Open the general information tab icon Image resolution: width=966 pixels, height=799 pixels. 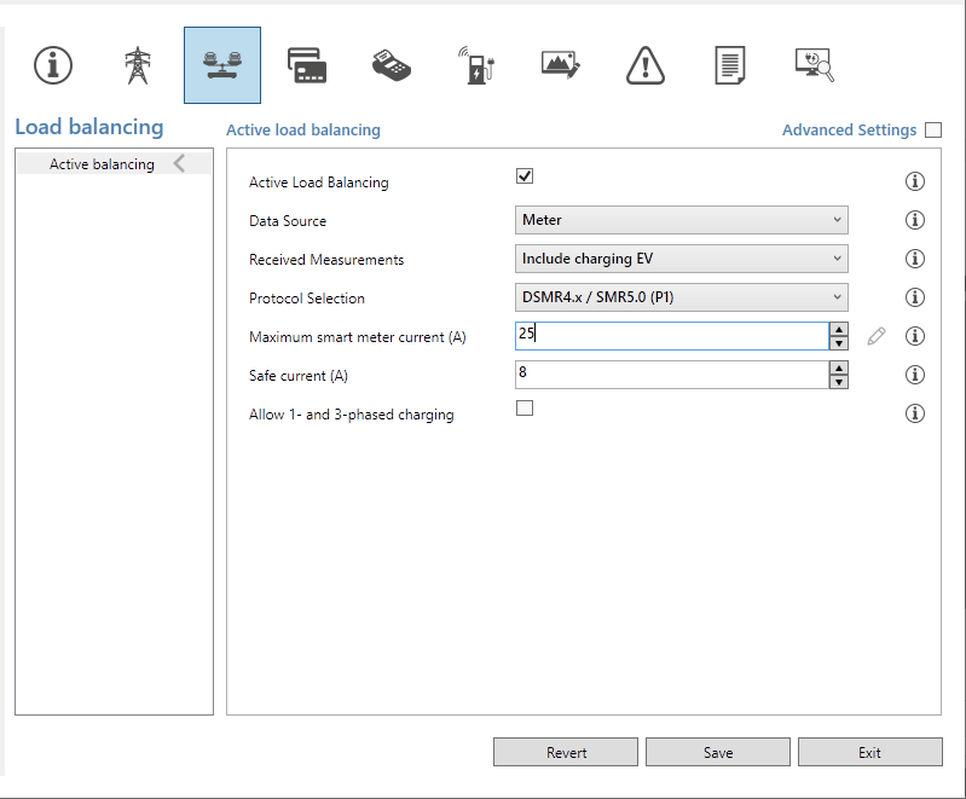tap(53, 65)
